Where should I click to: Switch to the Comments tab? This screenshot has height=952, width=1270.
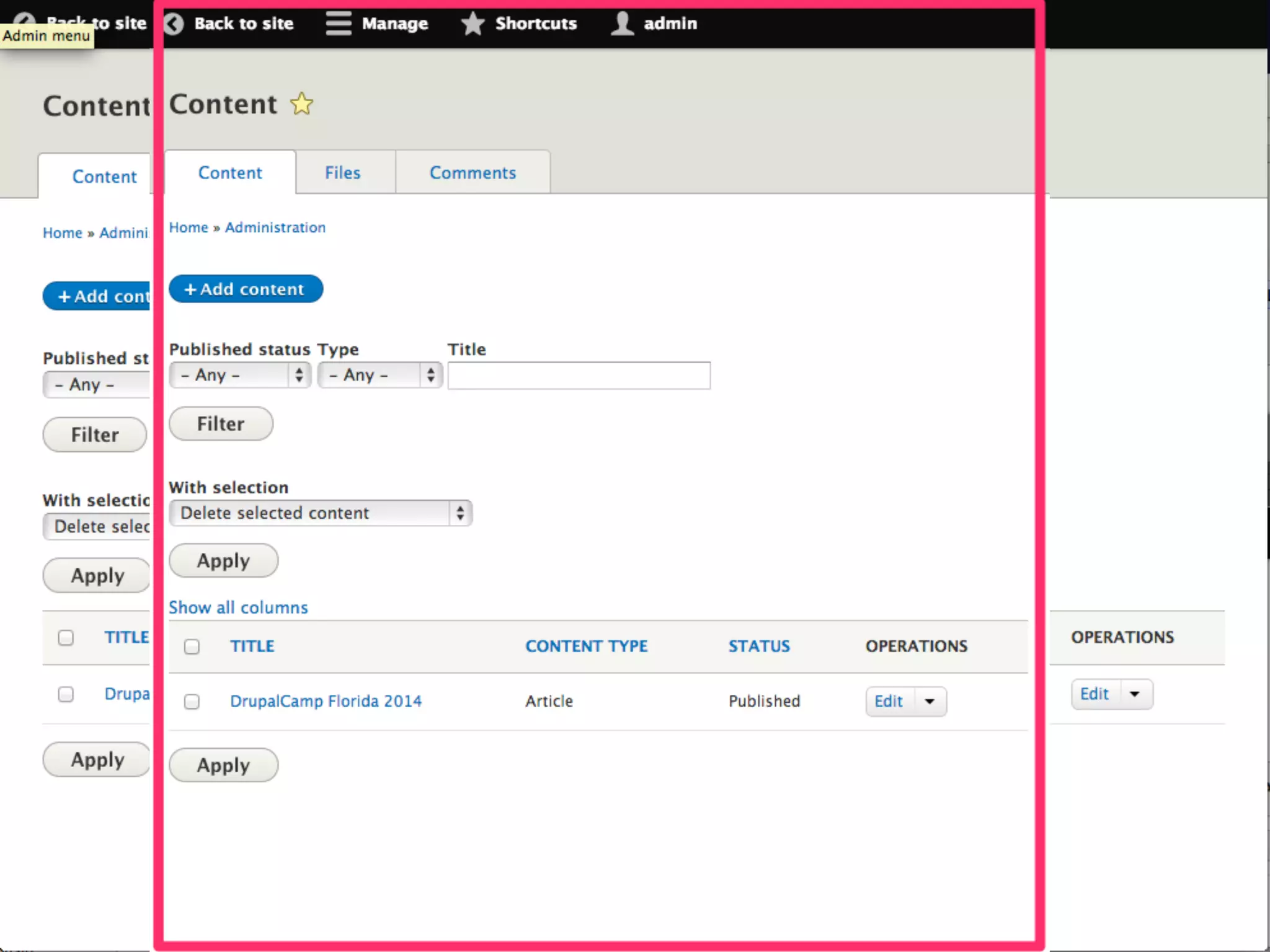[x=473, y=173]
